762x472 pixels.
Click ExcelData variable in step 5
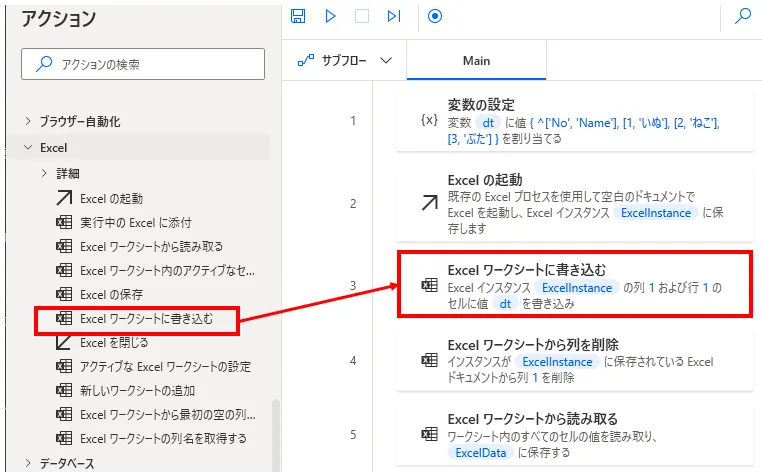pyautogui.click(x=481, y=453)
